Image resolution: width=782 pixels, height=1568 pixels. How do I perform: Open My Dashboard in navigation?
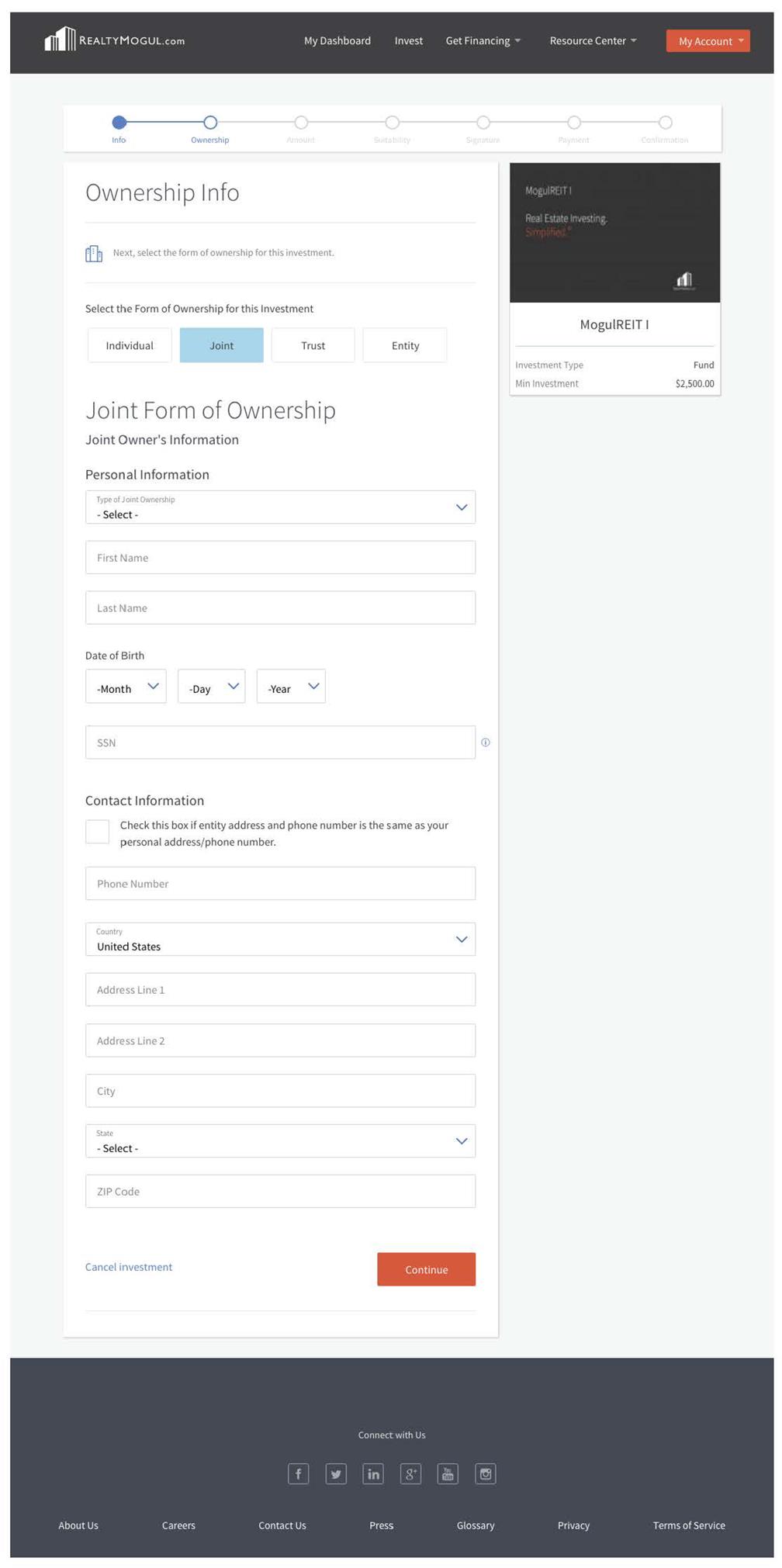point(337,40)
